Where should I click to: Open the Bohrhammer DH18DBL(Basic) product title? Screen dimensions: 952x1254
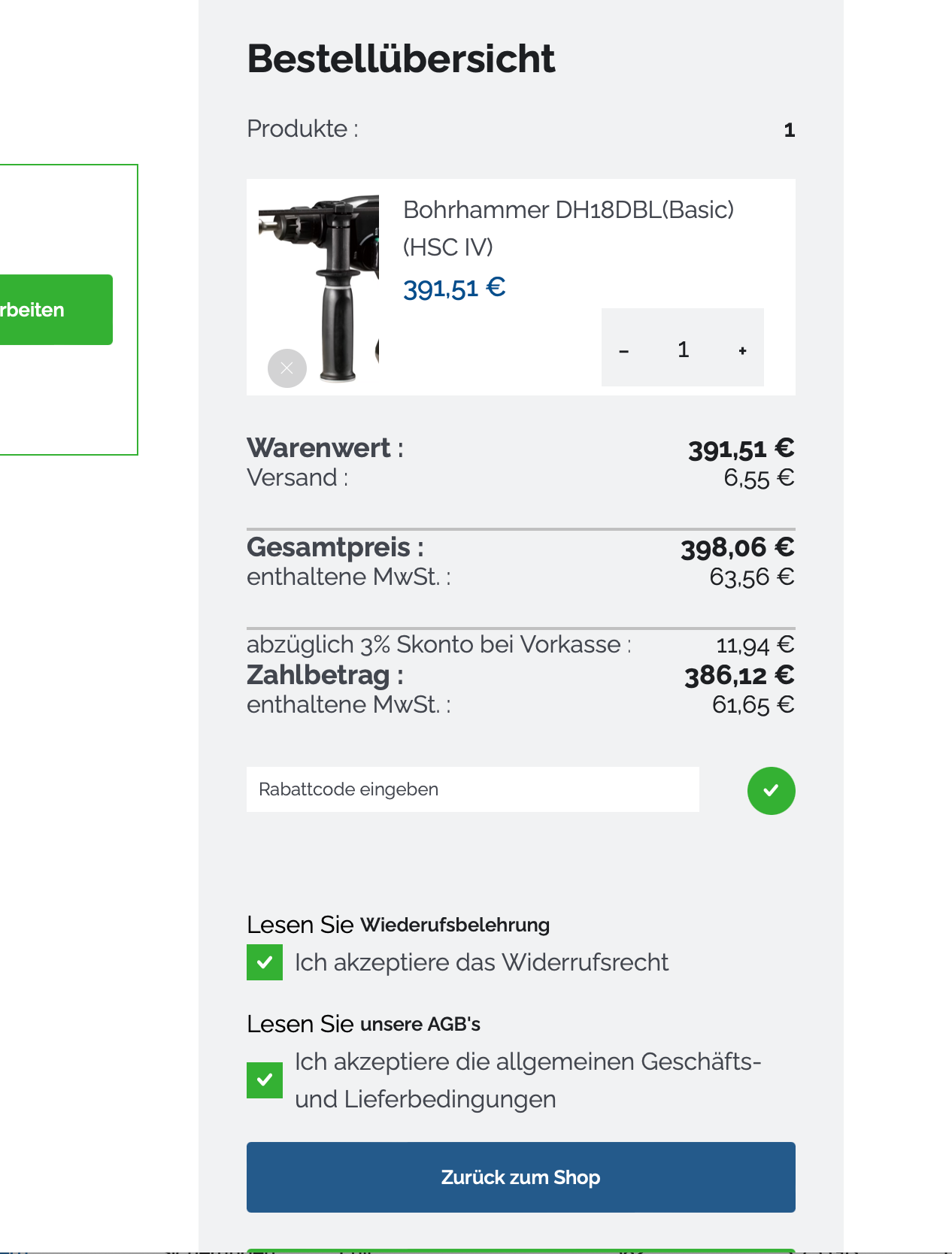click(x=568, y=211)
